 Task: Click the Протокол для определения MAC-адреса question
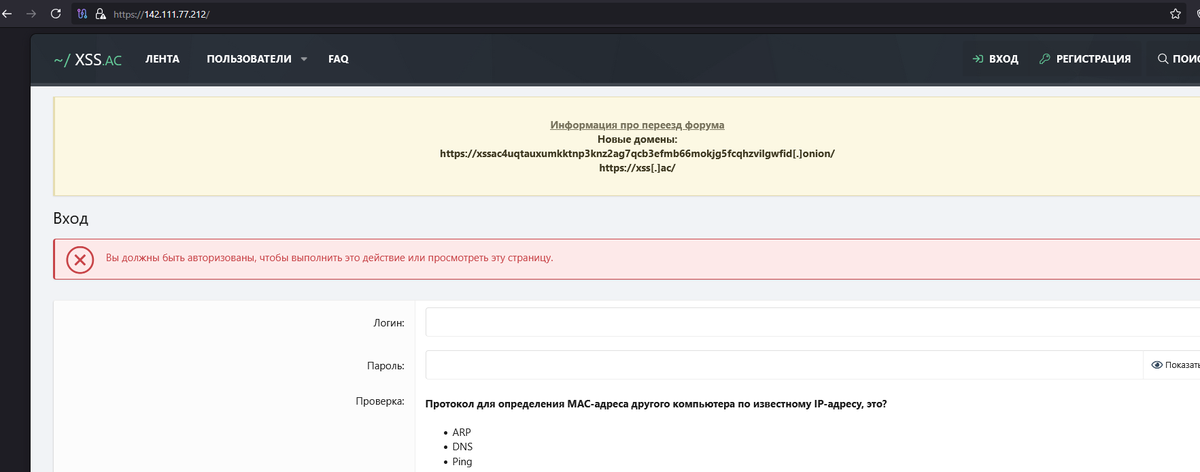click(656, 403)
